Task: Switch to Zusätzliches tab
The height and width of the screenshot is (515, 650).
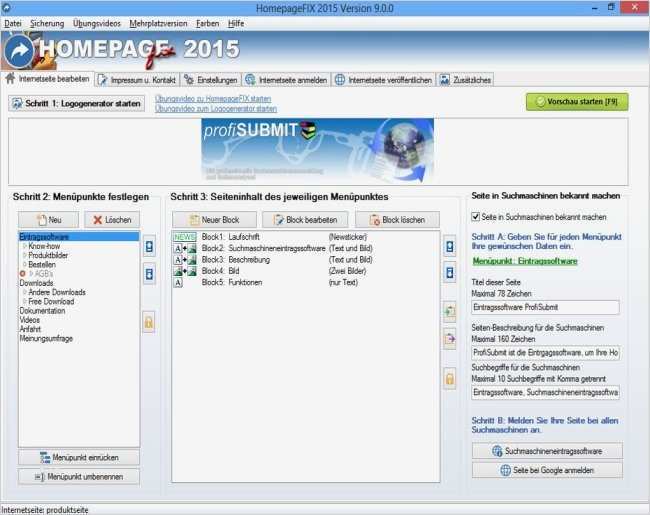Action: (x=465, y=80)
